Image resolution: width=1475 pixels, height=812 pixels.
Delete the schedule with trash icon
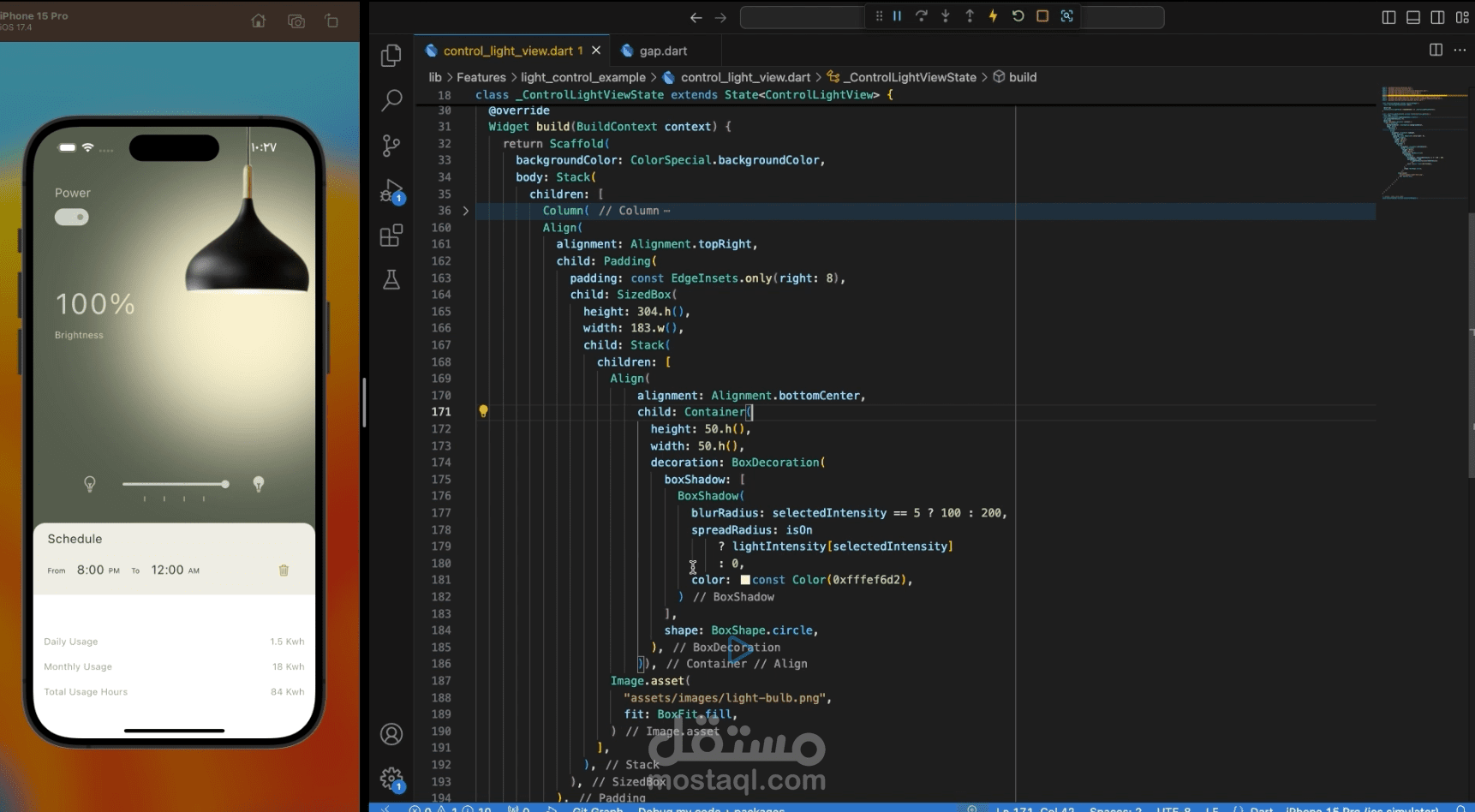tap(284, 570)
